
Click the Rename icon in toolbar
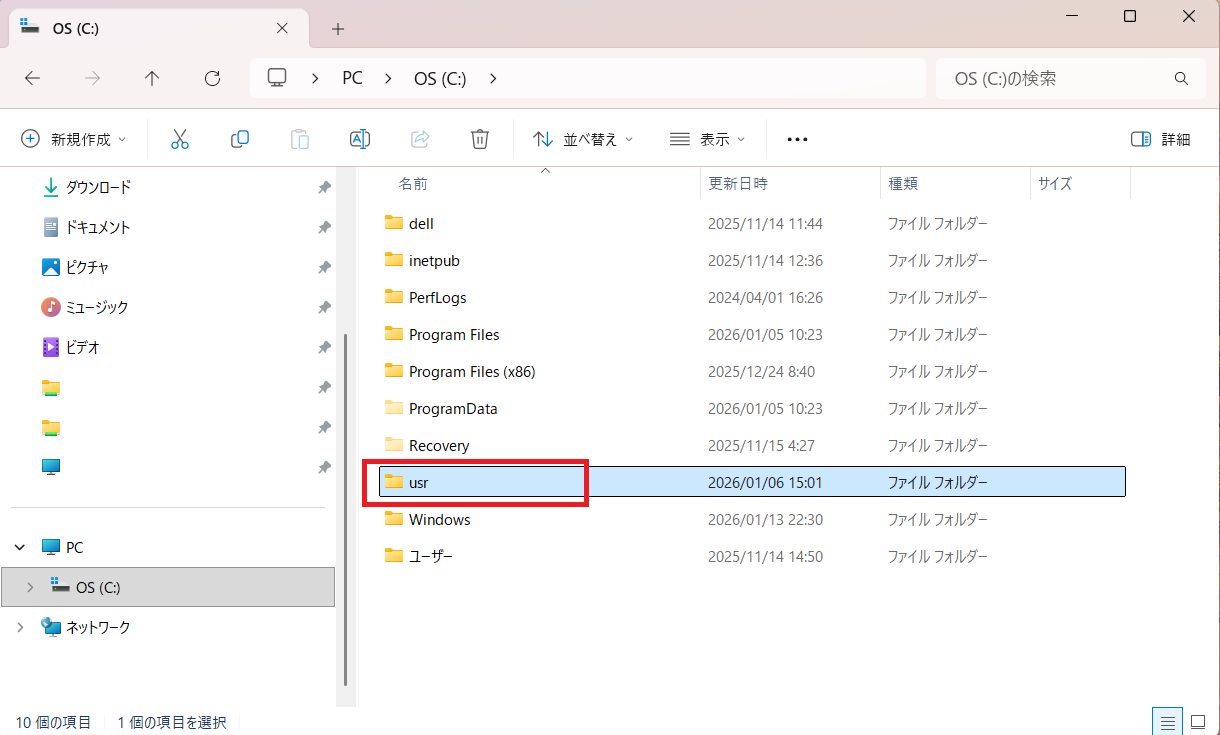click(x=360, y=139)
